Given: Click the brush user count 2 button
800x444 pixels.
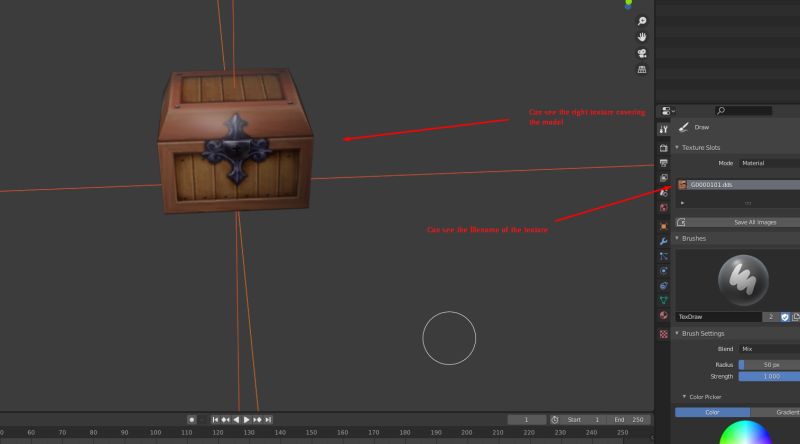Looking at the screenshot, I should [x=770, y=317].
